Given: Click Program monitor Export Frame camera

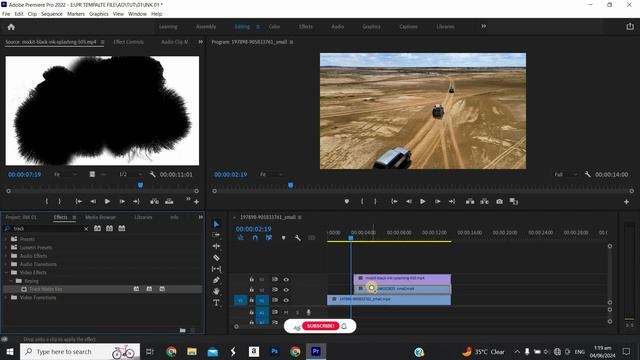Looking at the screenshot, I should 499,202.
